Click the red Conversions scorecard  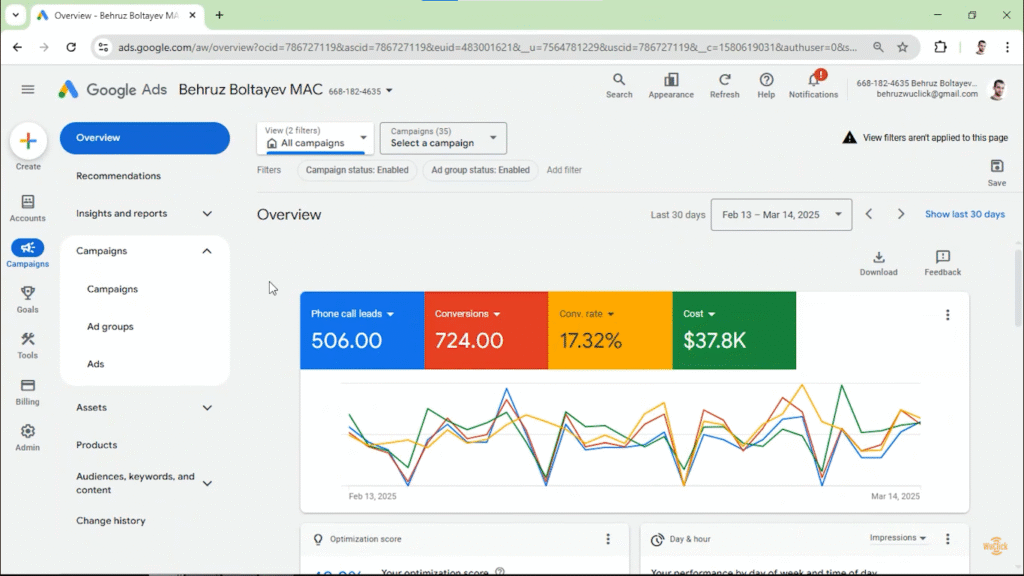[487, 330]
